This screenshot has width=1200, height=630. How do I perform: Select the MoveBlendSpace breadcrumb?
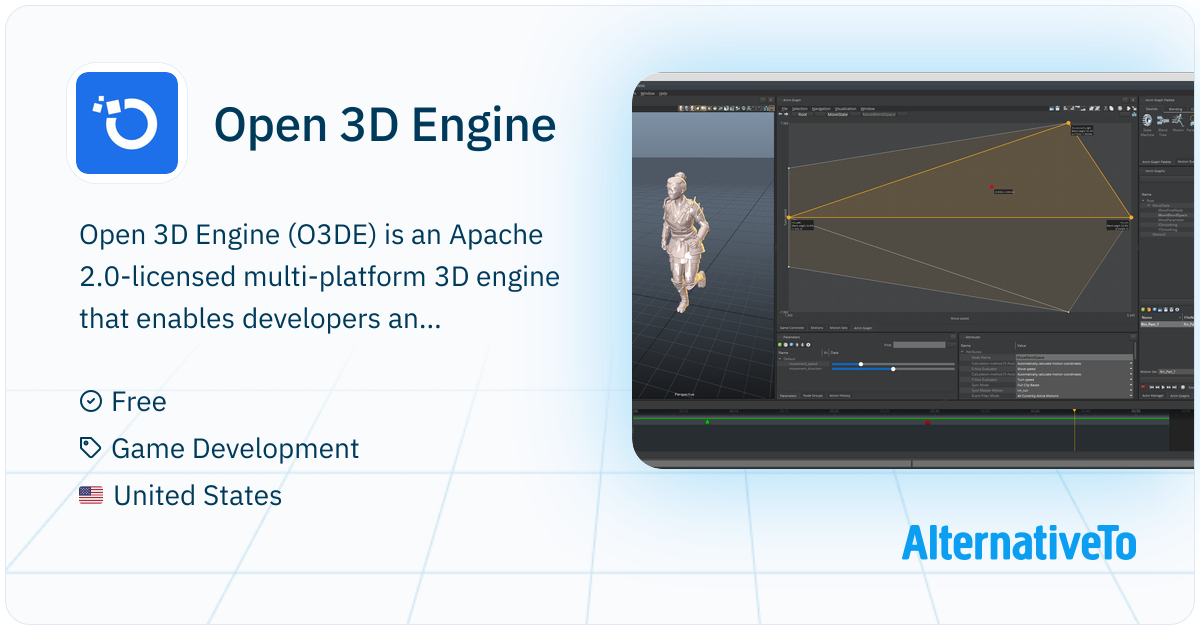tap(879, 114)
